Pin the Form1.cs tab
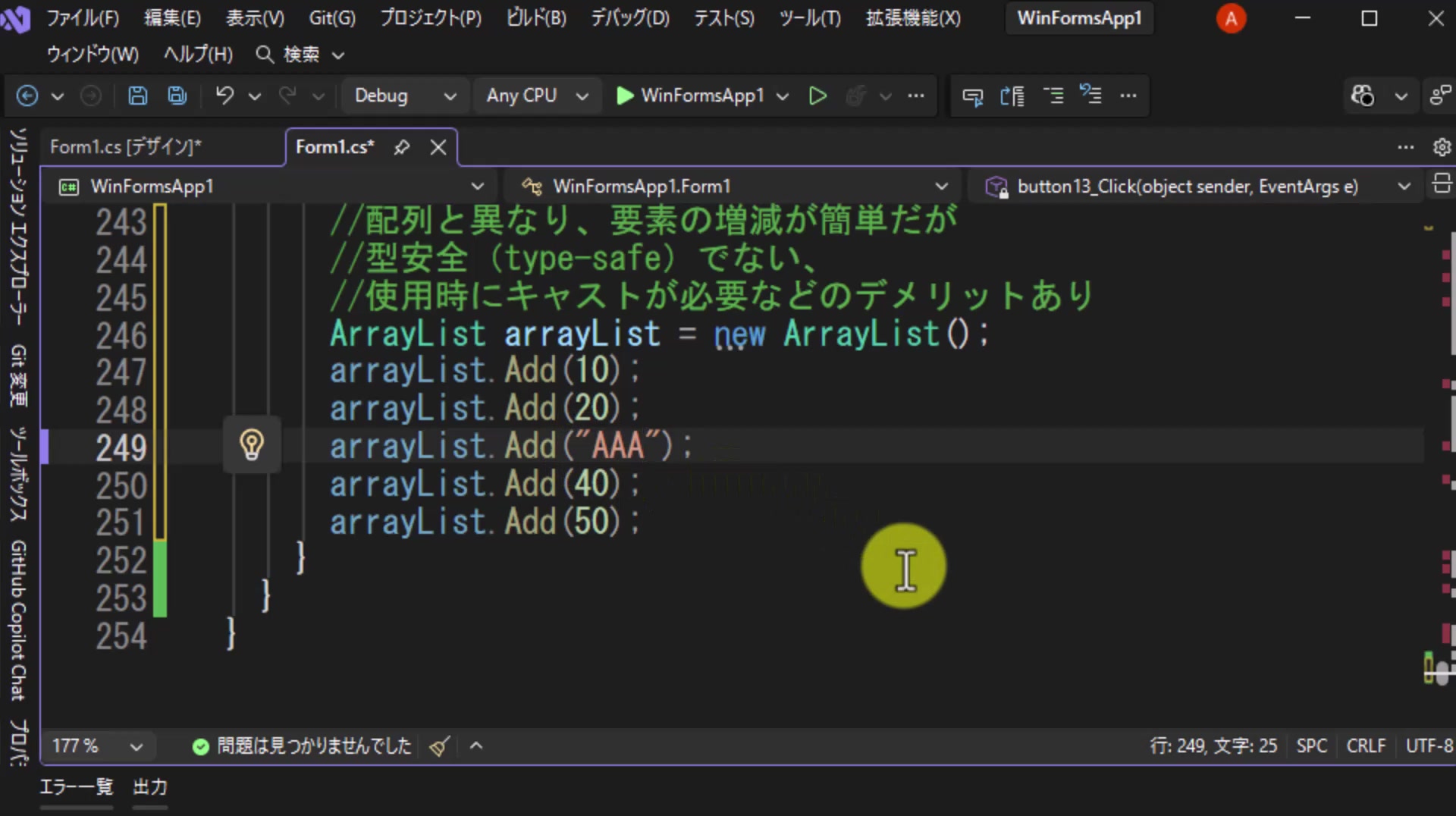The width and height of the screenshot is (1456, 816). click(x=402, y=147)
